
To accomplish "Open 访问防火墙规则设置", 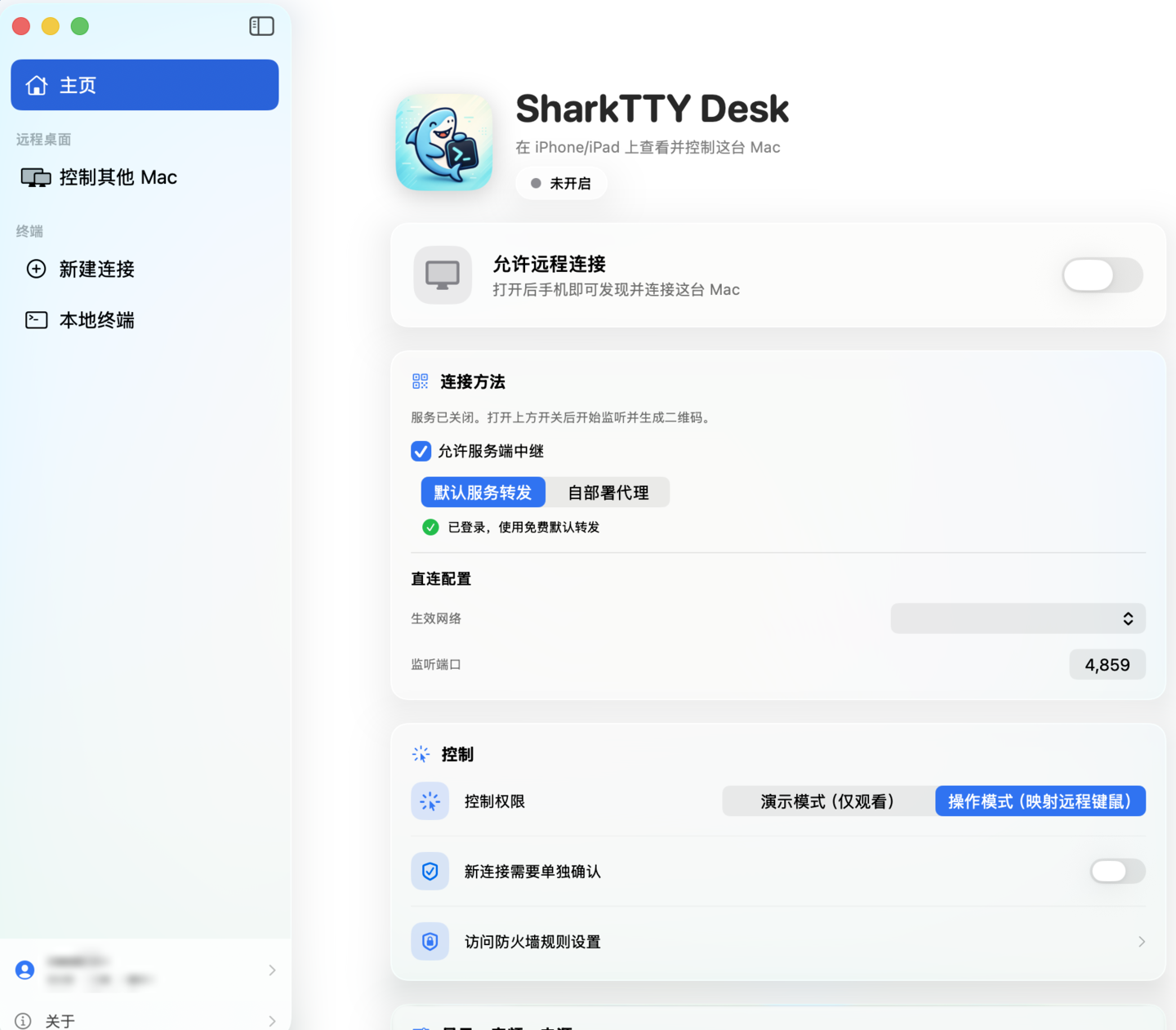I will [x=778, y=942].
